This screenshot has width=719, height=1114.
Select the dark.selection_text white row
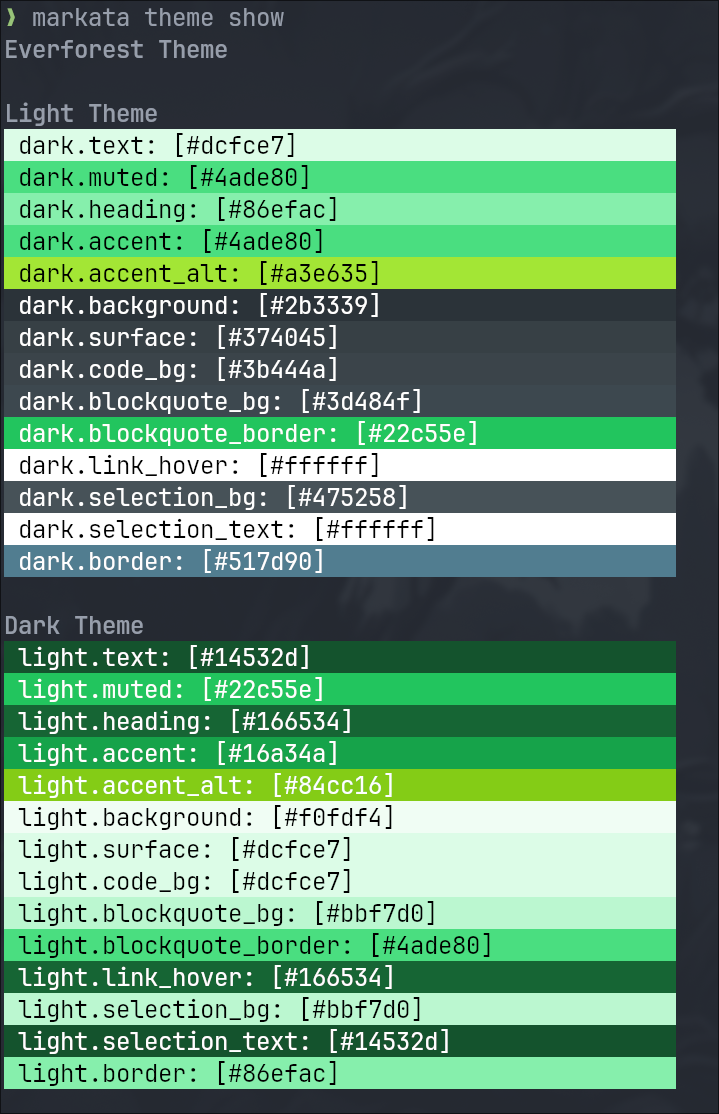[x=340, y=530]
